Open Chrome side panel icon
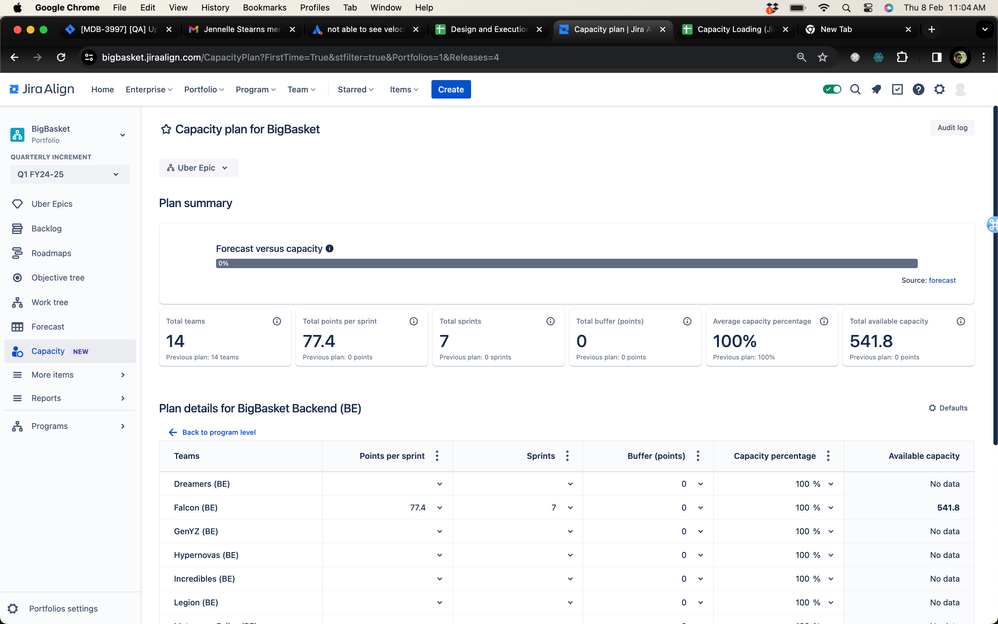The image size is (998, 624). [936, 57]
